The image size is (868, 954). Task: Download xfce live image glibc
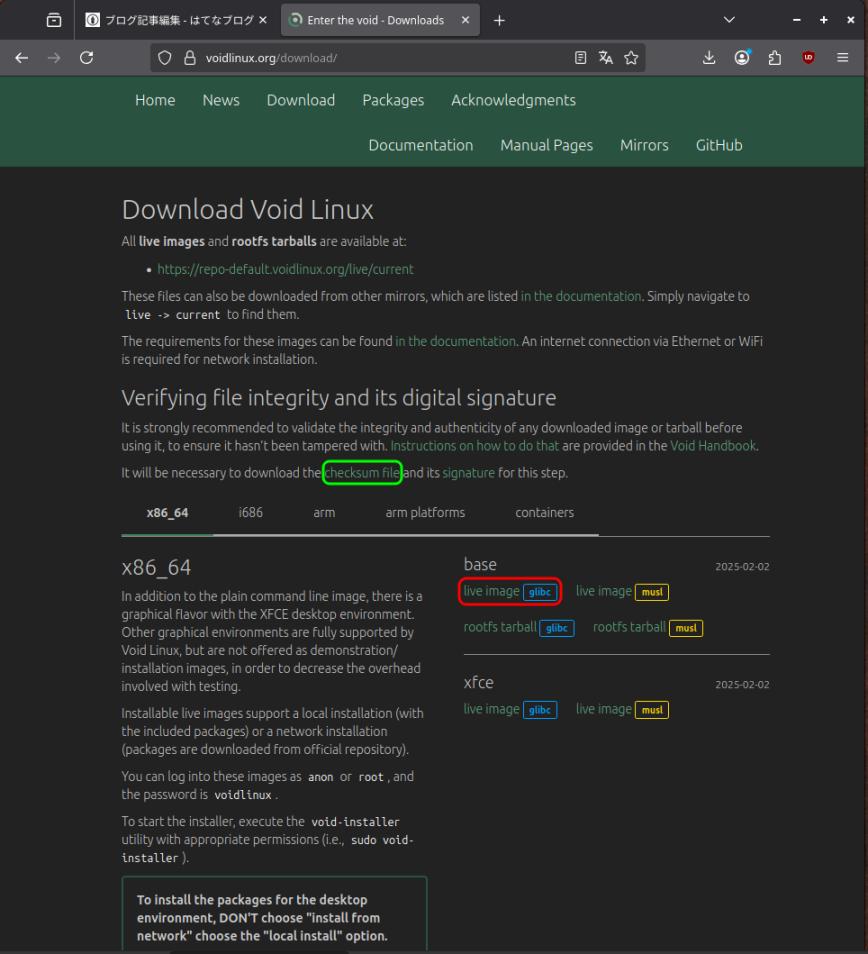pyautogui.click(x=510, y=709)
